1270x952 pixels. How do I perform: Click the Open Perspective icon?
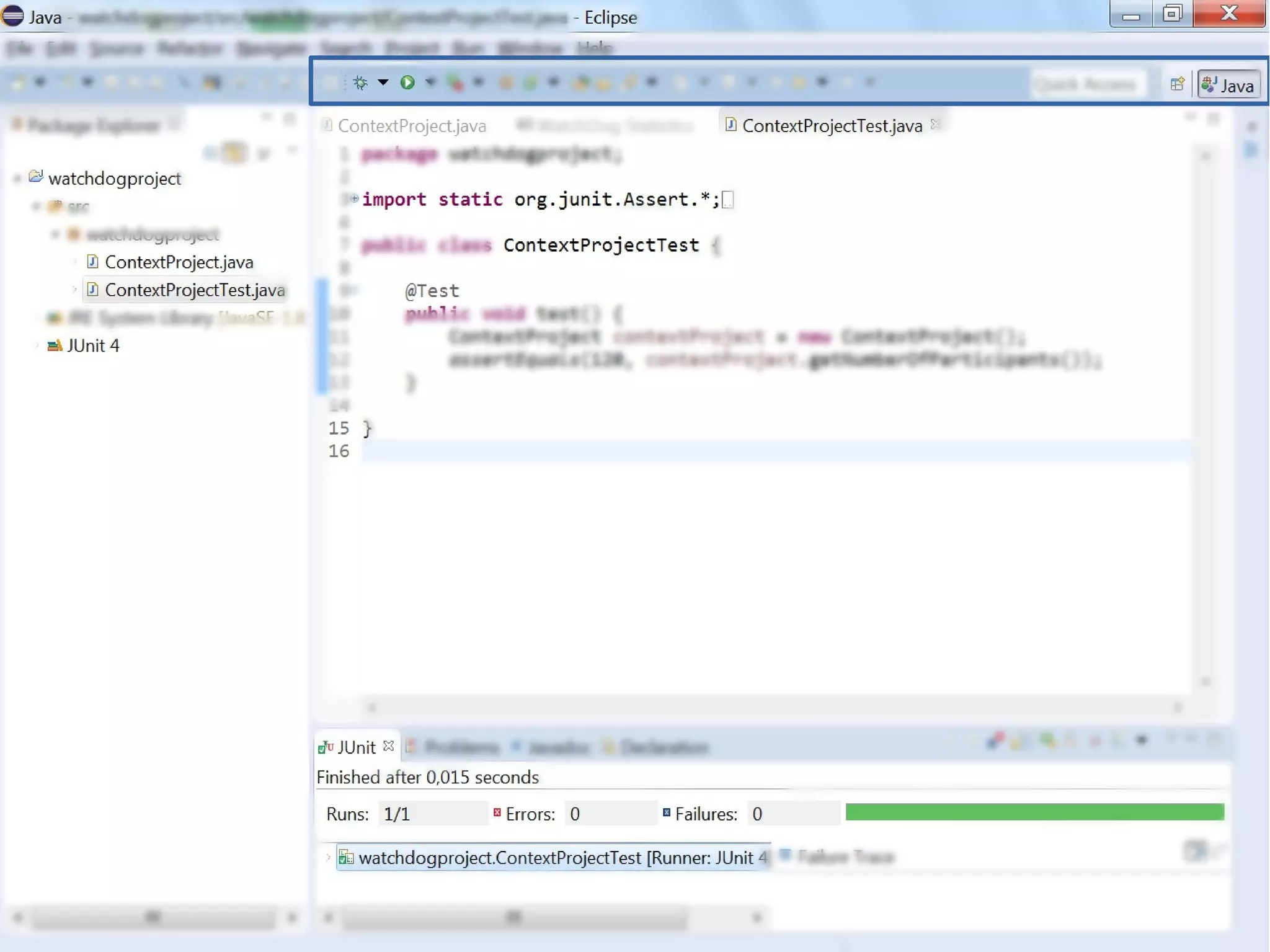click(x=1176, y=84)
